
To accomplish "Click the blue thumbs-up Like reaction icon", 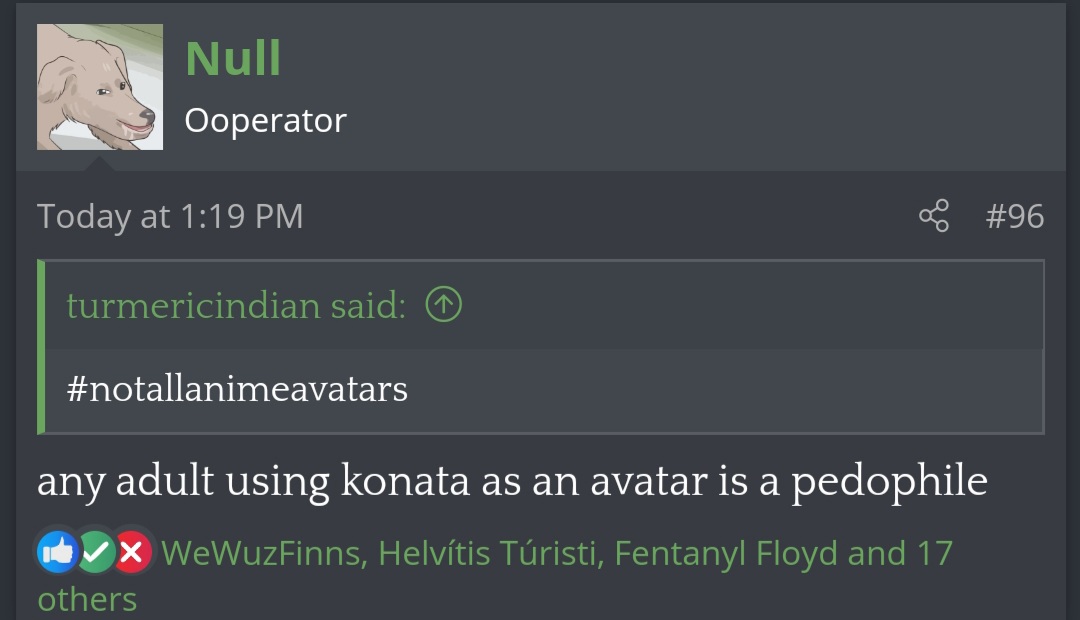I will (58, 552).
